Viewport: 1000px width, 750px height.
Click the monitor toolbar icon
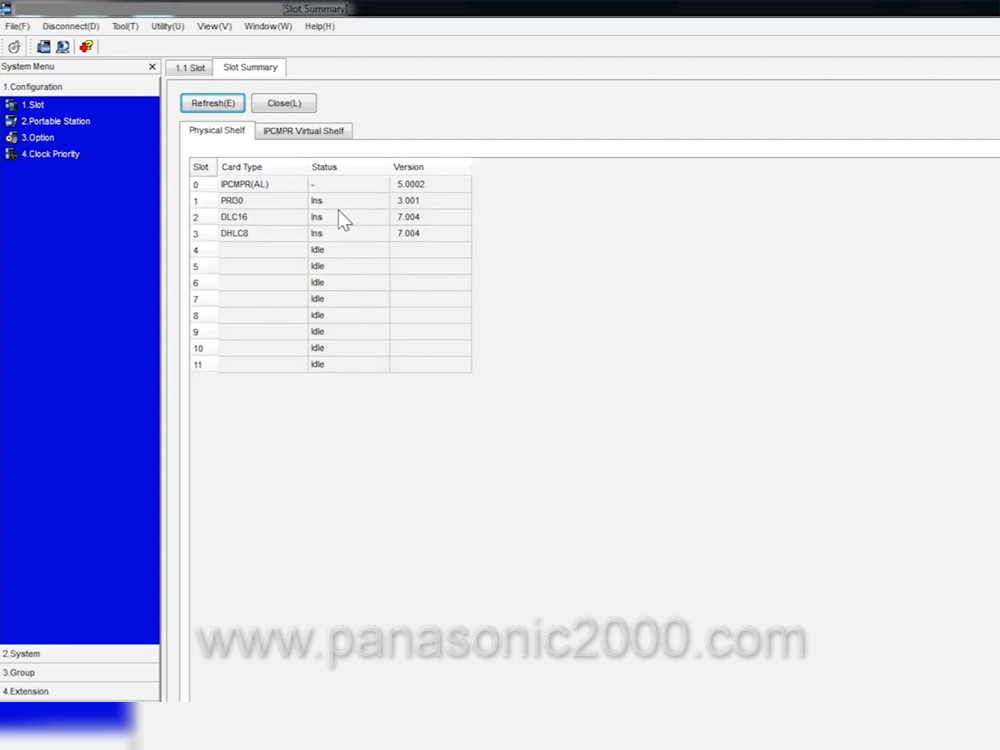[x=63, y=47]
